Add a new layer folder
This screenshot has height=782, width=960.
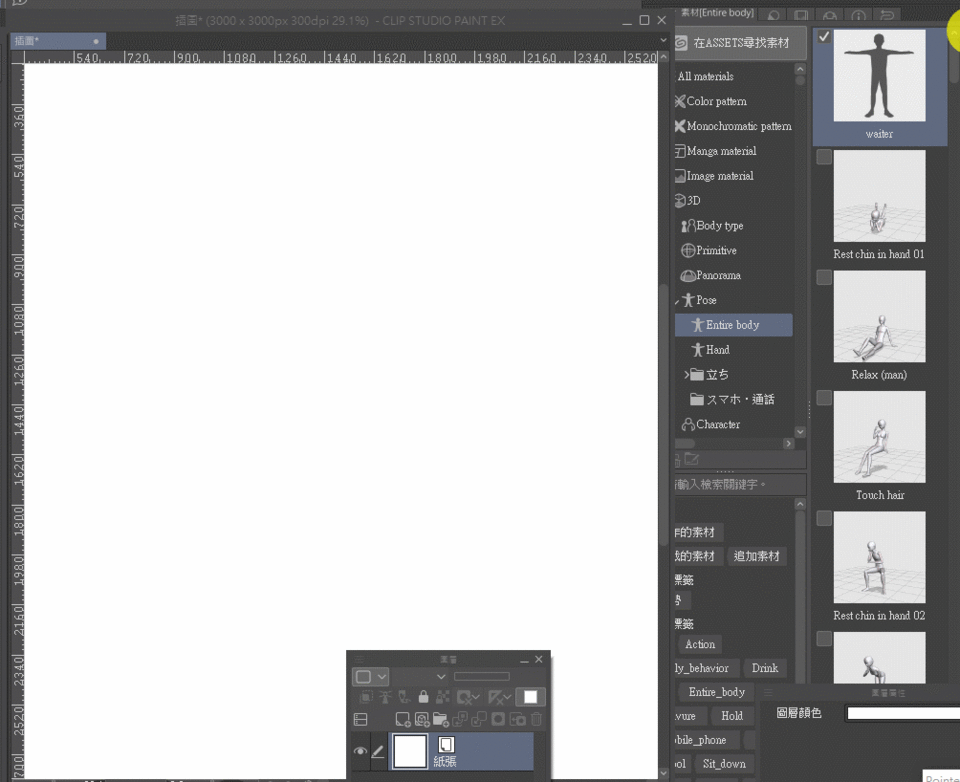441,719
